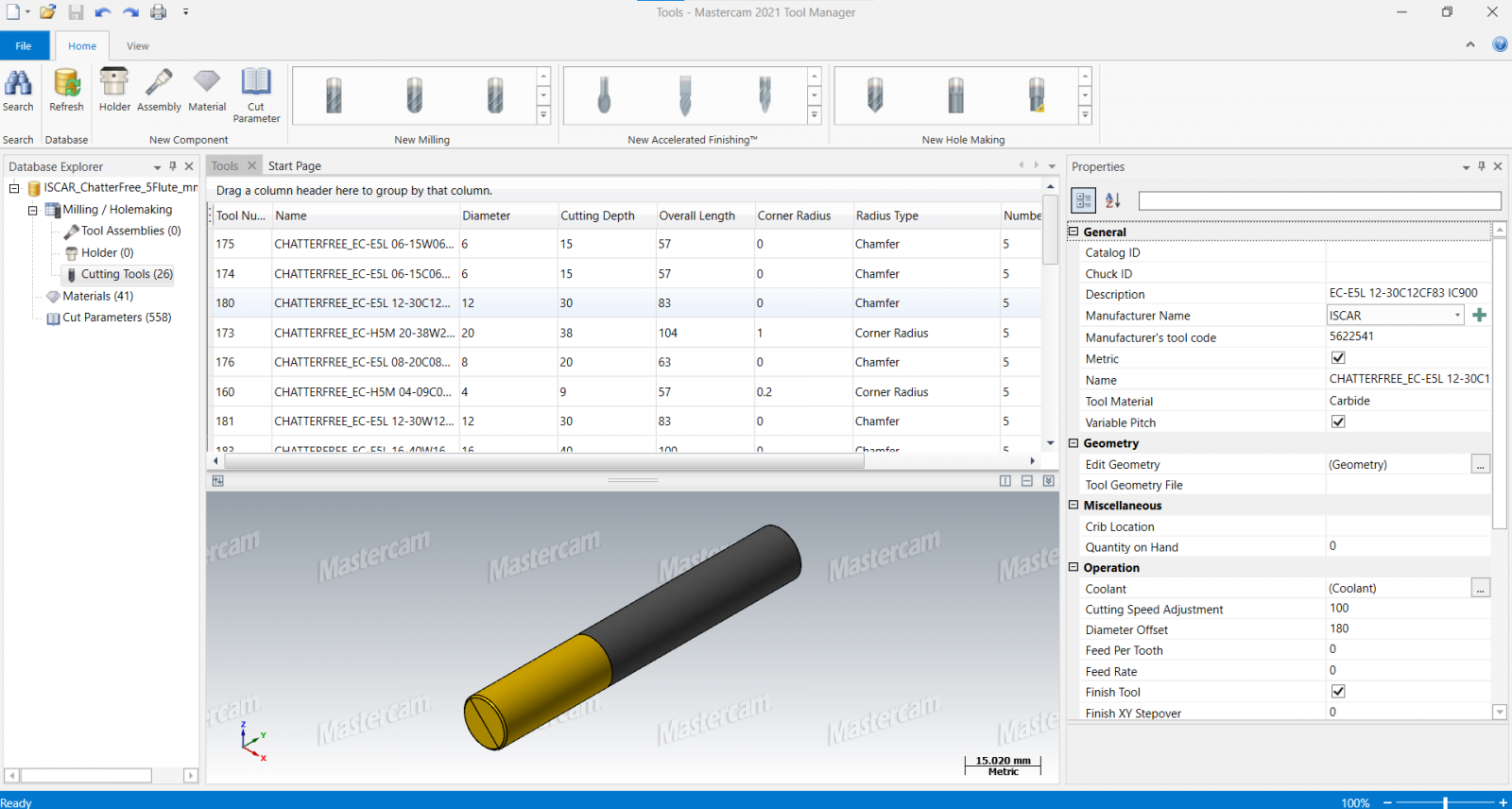1512x809 pixels.
Task: Collapse the ISCAR_ChatterFree database node
Action: click(x=14, y=188)
